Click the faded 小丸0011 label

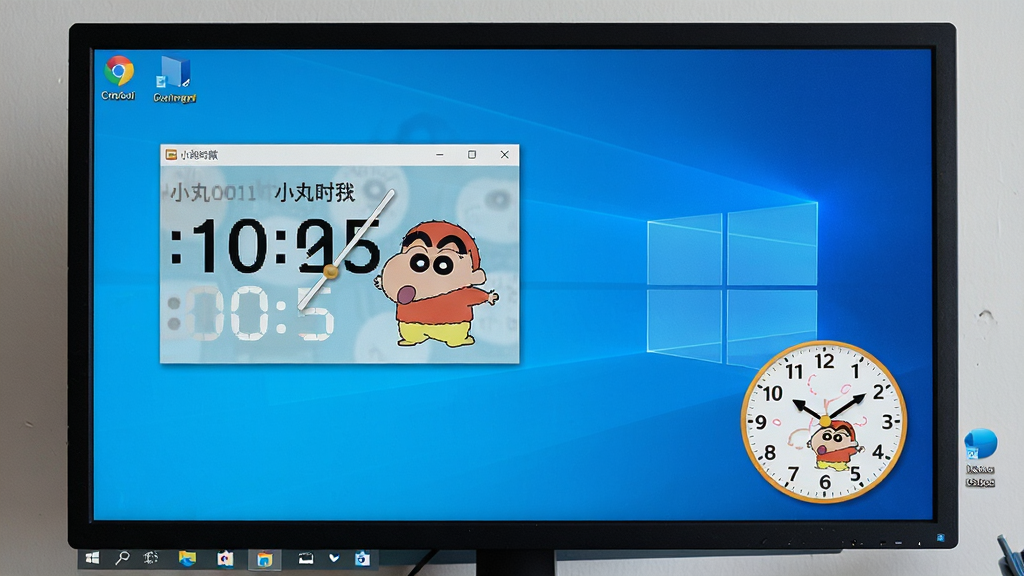(213, 193)
